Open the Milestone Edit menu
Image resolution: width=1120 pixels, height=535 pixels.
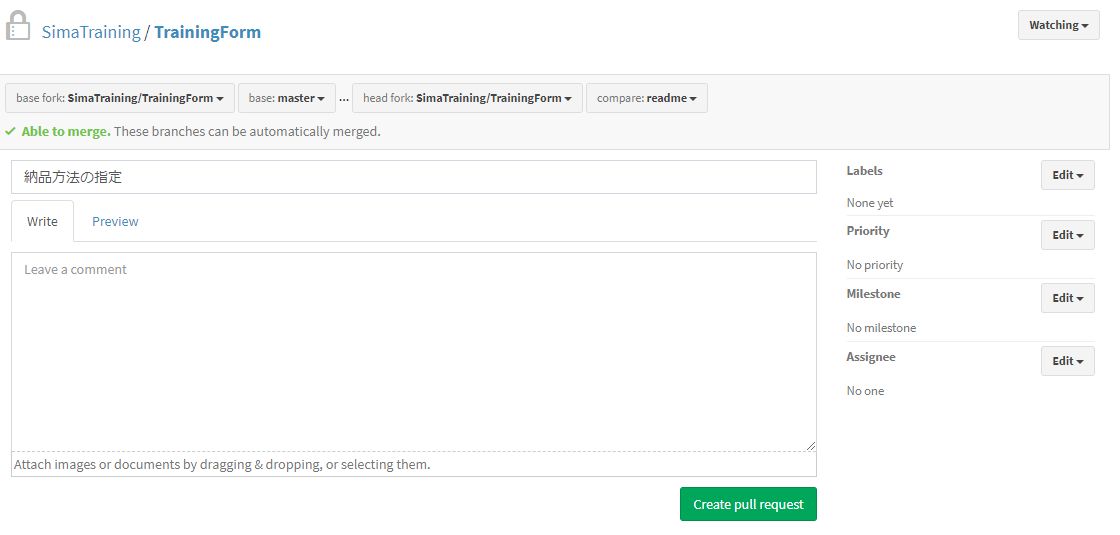[x=1067, y=298]
